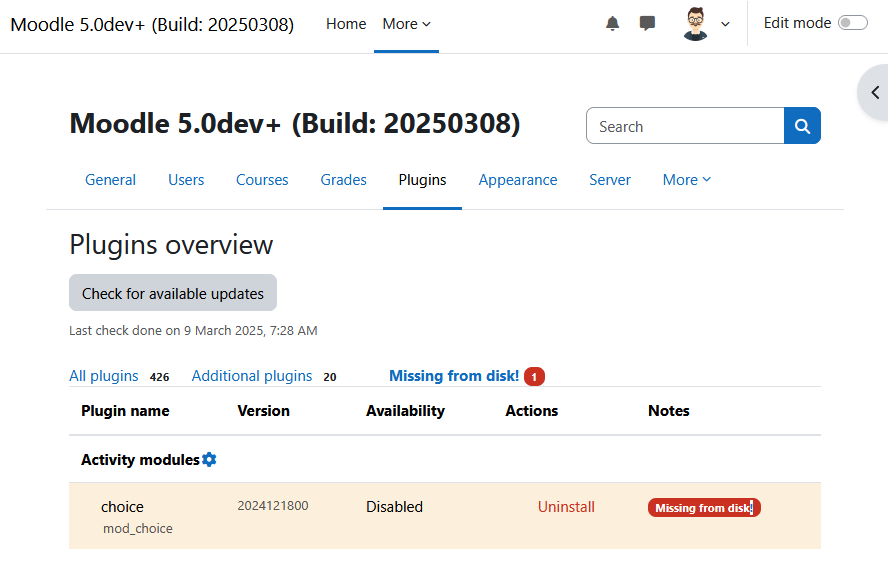This screenshot has height=566, width=888.
Task: Switch to the Grades tab
Action: [x=343, y=180]
